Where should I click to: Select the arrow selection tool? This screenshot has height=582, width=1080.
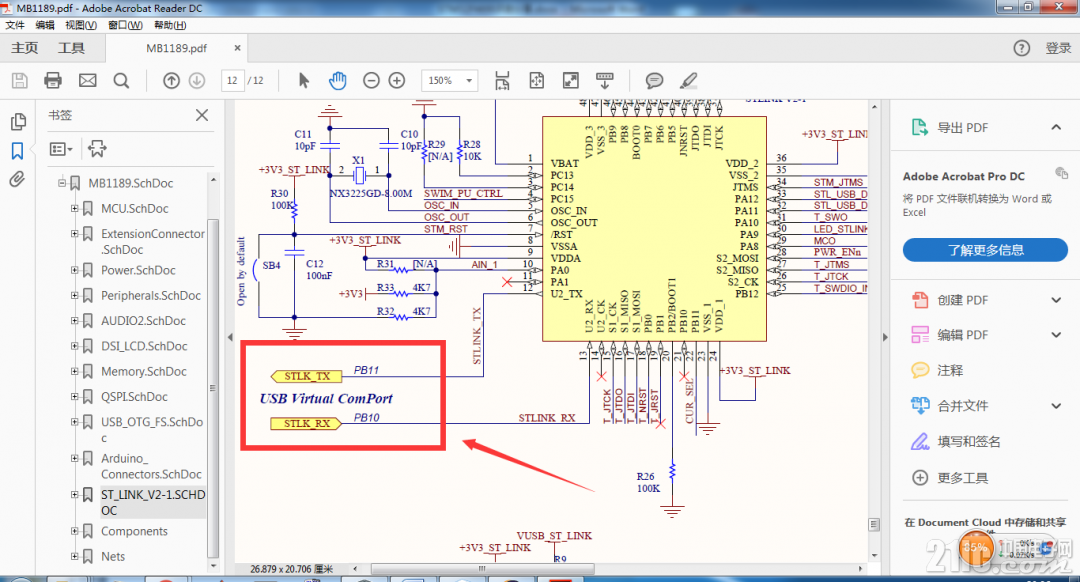pyautogui.click(x=304, y=81)
